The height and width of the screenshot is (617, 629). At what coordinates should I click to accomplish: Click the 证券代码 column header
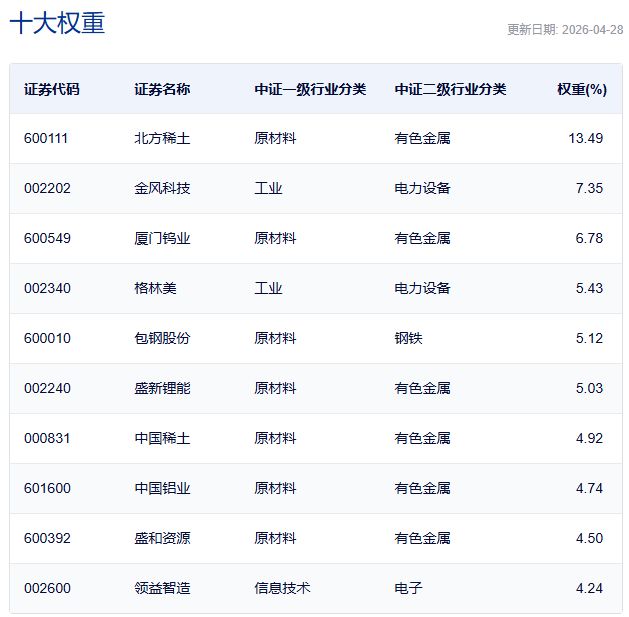coord(52,89)
